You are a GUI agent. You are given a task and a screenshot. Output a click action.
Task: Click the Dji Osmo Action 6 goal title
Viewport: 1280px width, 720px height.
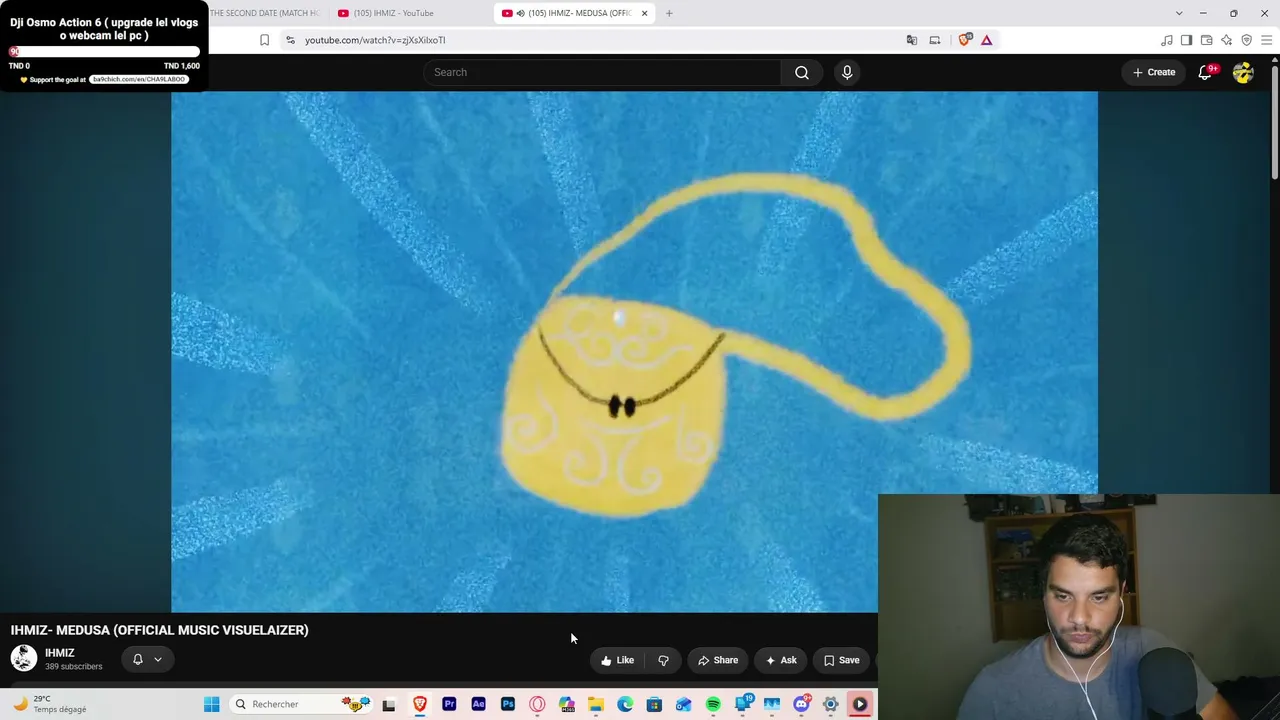pyautogui.click(x=104, y=28)
